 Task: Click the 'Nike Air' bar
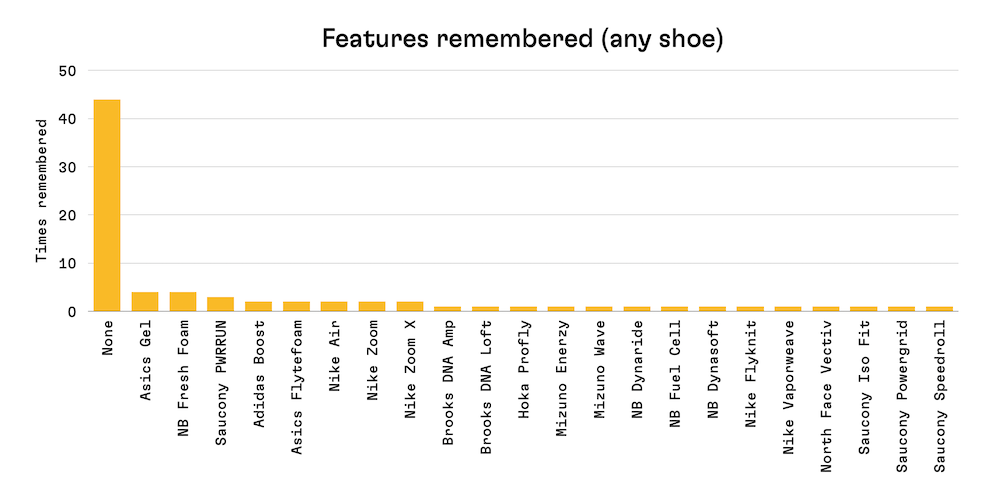point(334,306)
